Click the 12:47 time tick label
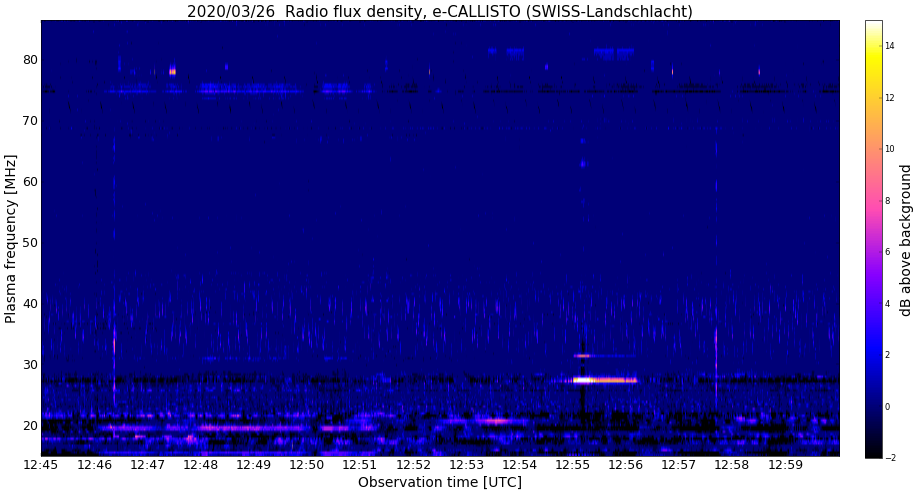This screenshot has width=919, height=494. point(148,465)
